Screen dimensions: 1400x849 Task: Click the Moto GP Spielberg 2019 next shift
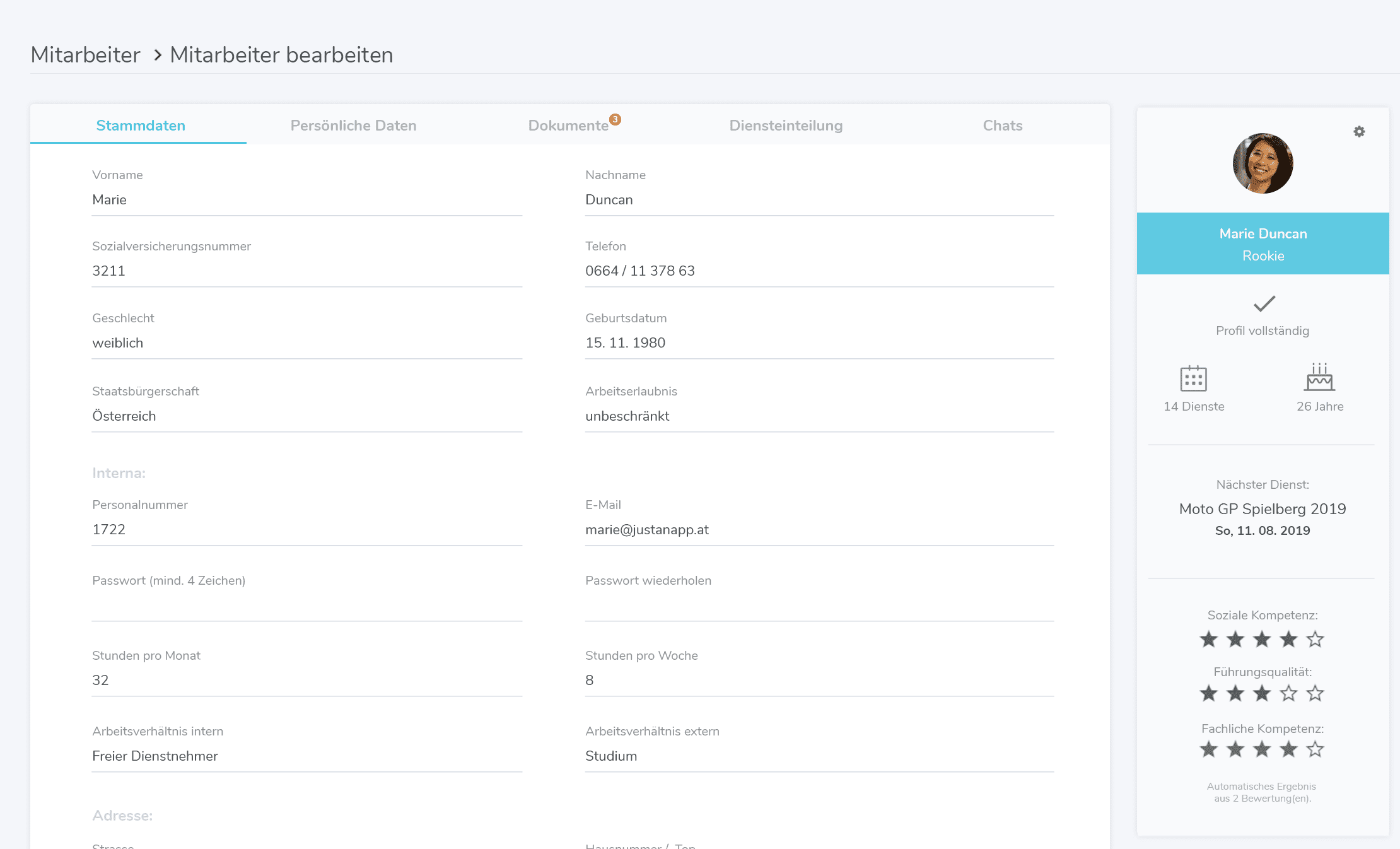(x=1263, y=509)
